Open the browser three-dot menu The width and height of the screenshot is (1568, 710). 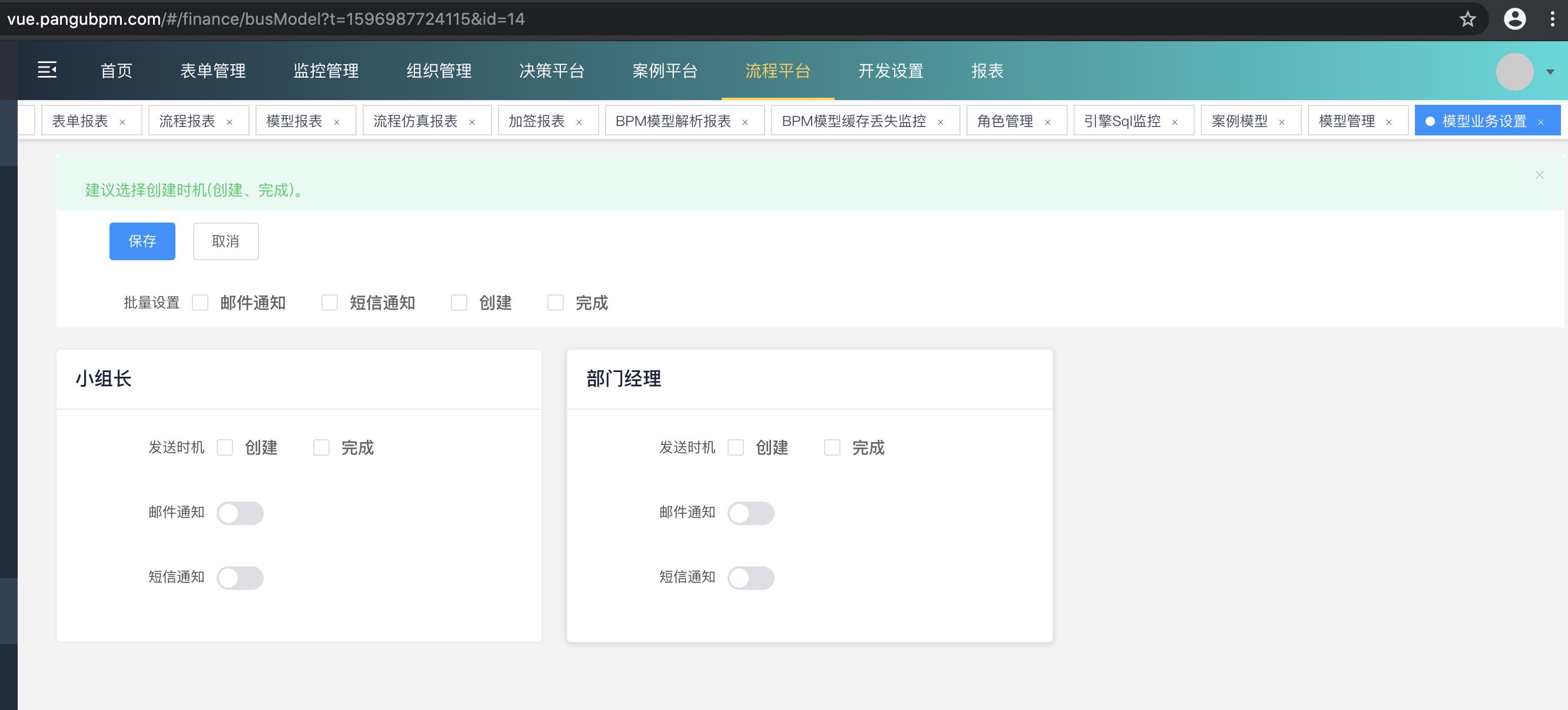[1552, 19]
